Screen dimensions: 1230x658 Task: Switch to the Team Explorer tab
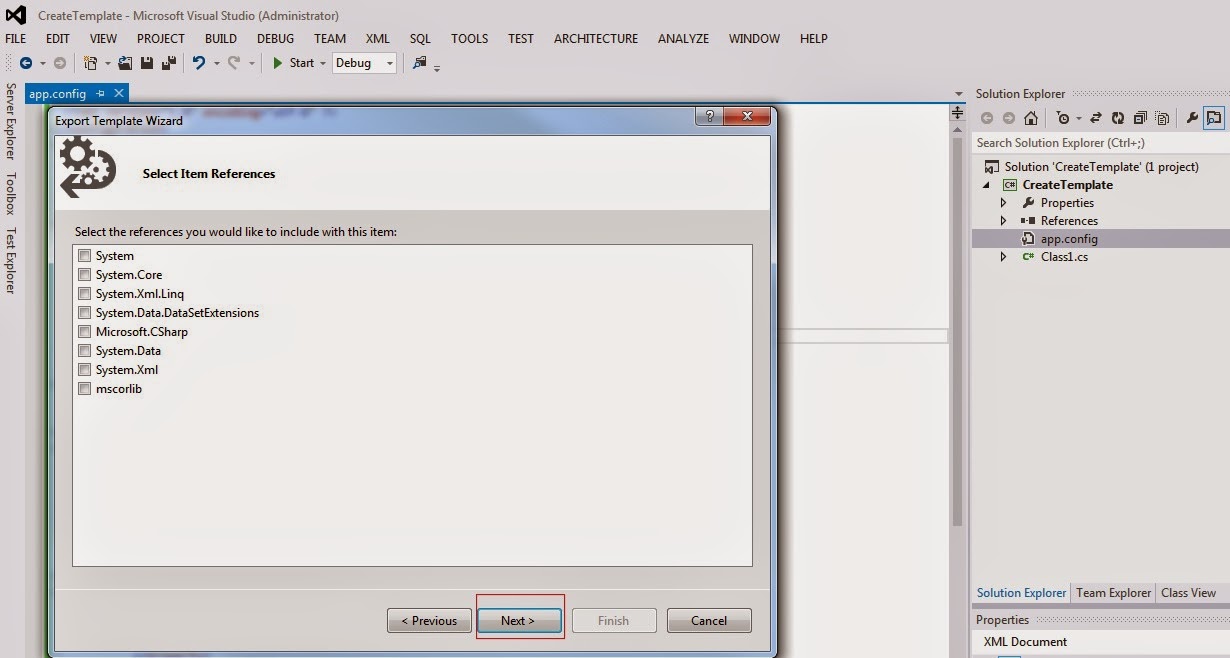[x=1113, y=592]
